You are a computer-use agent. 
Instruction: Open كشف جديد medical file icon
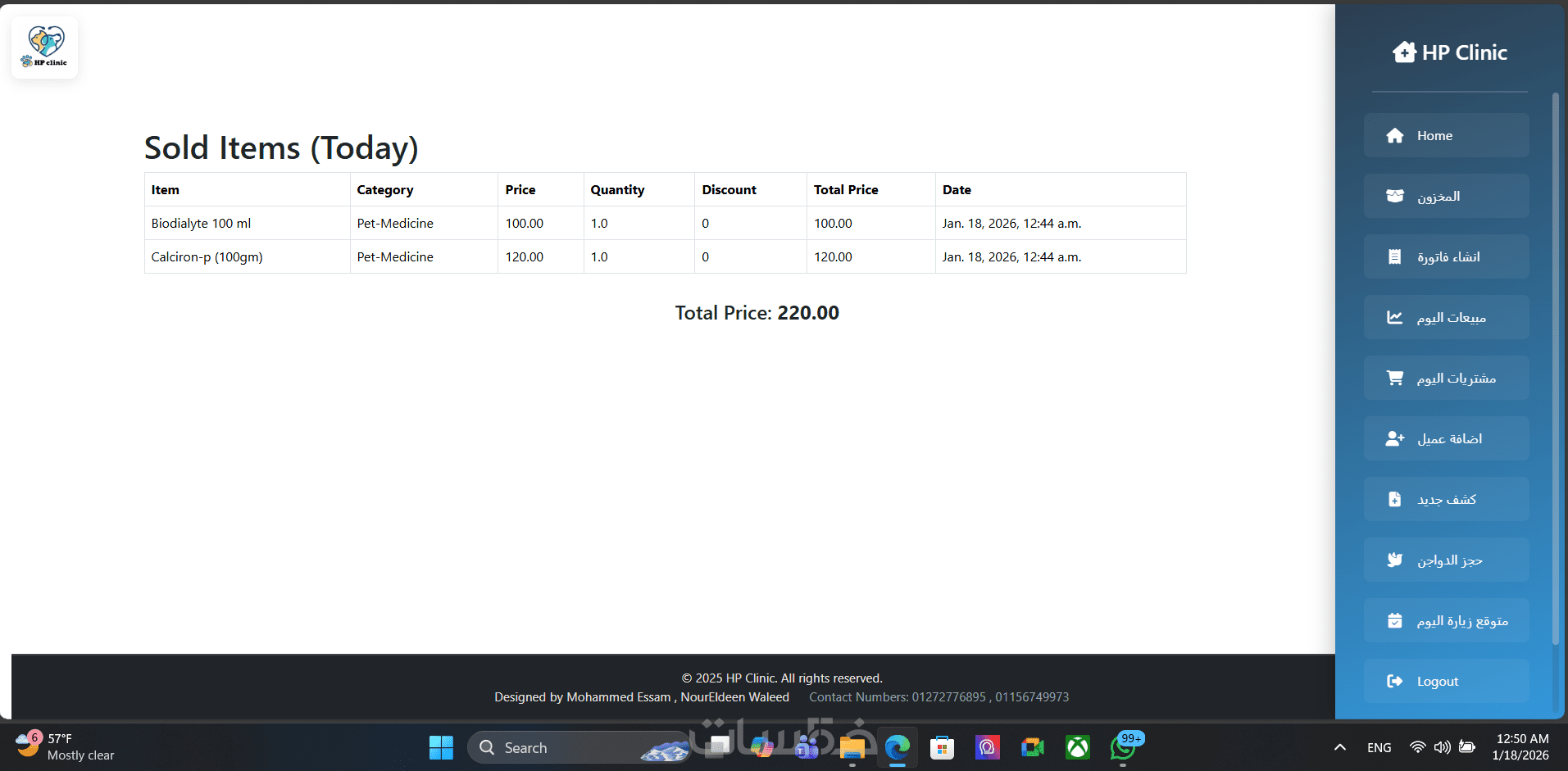[1394, 500]
